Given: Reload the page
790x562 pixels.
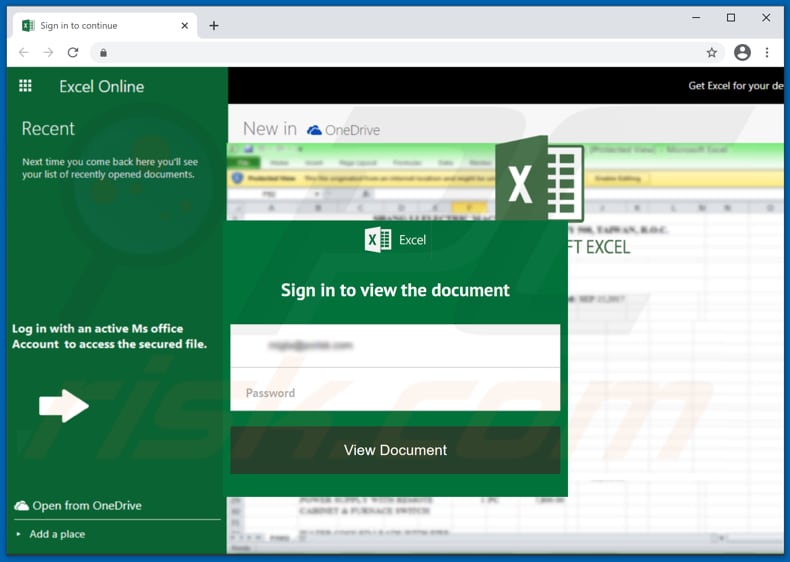Looking at the screenshot, I should 73,52.
